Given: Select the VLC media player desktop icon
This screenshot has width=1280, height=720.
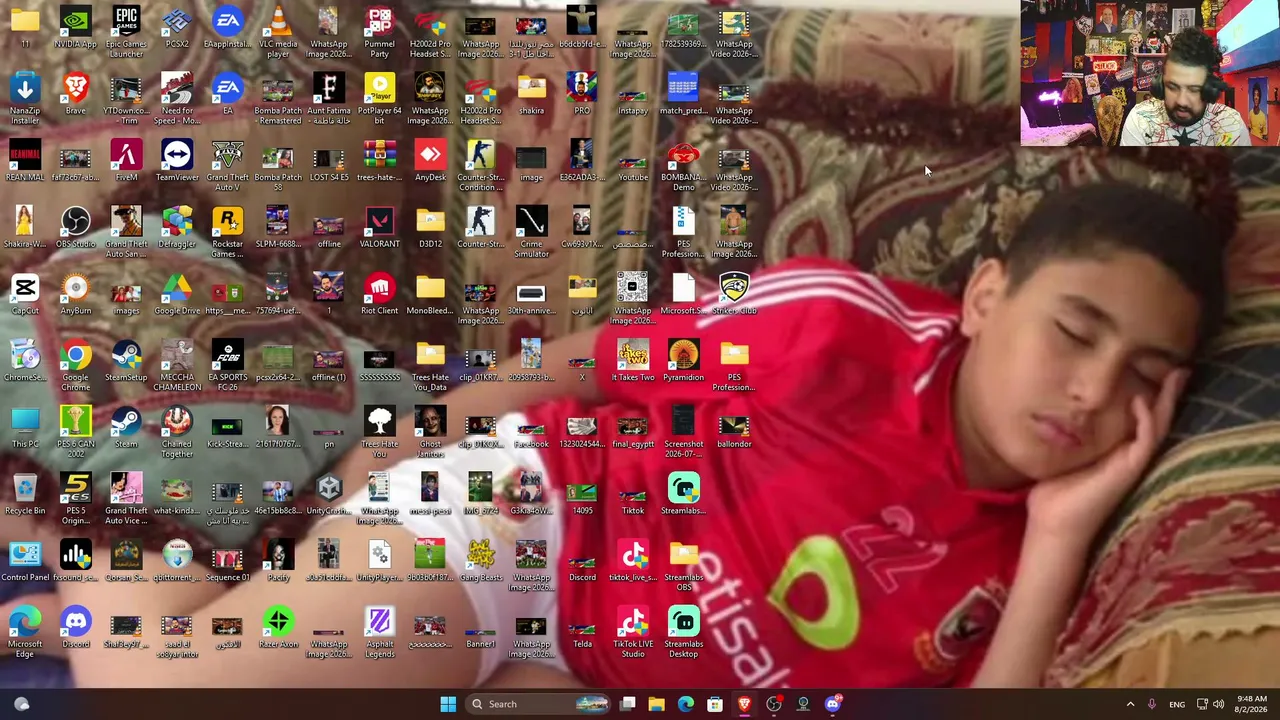Looking at the screenshot, I should 278,32.
